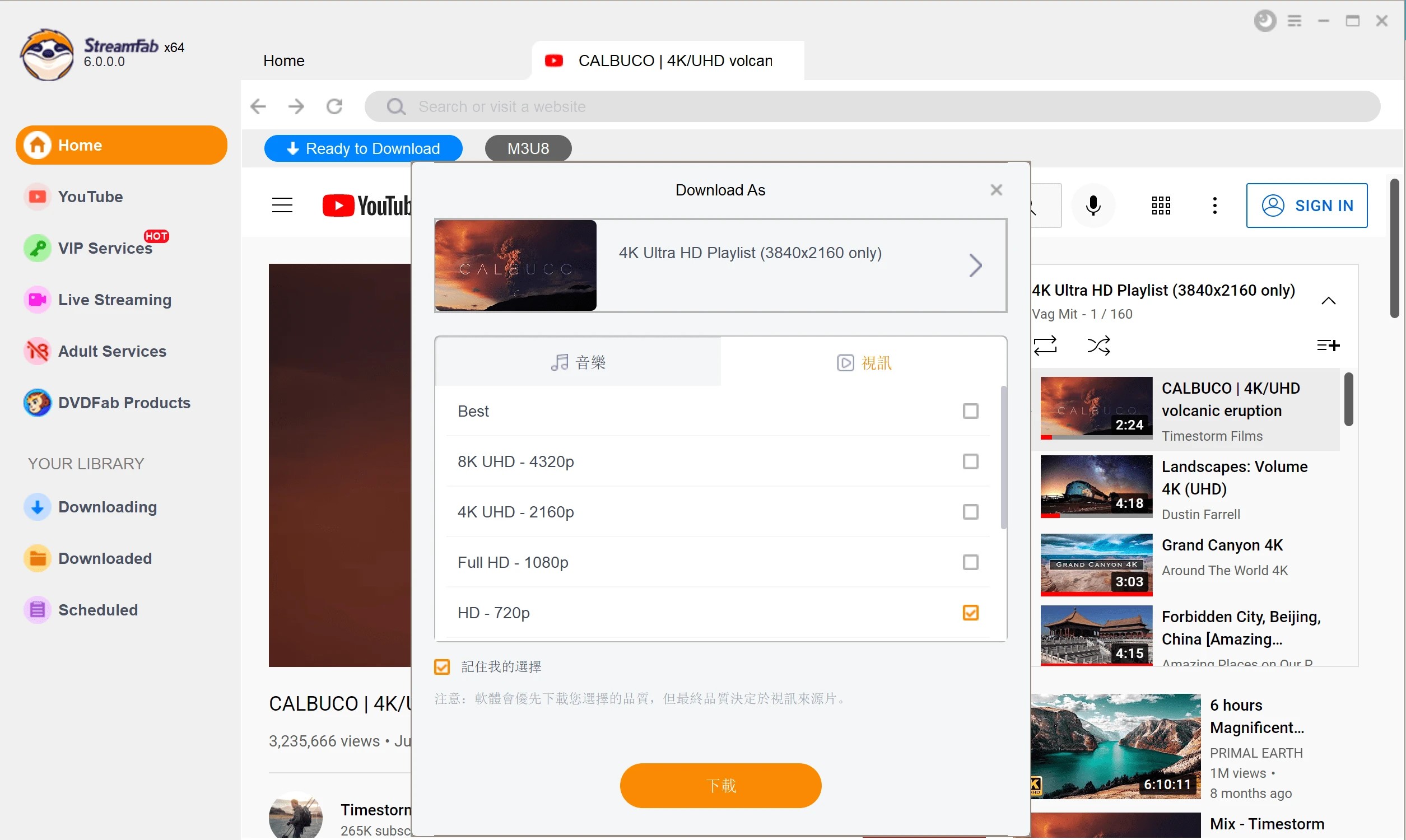
Task: Click the VIP Services icon
Action: (x=38, y=248)
